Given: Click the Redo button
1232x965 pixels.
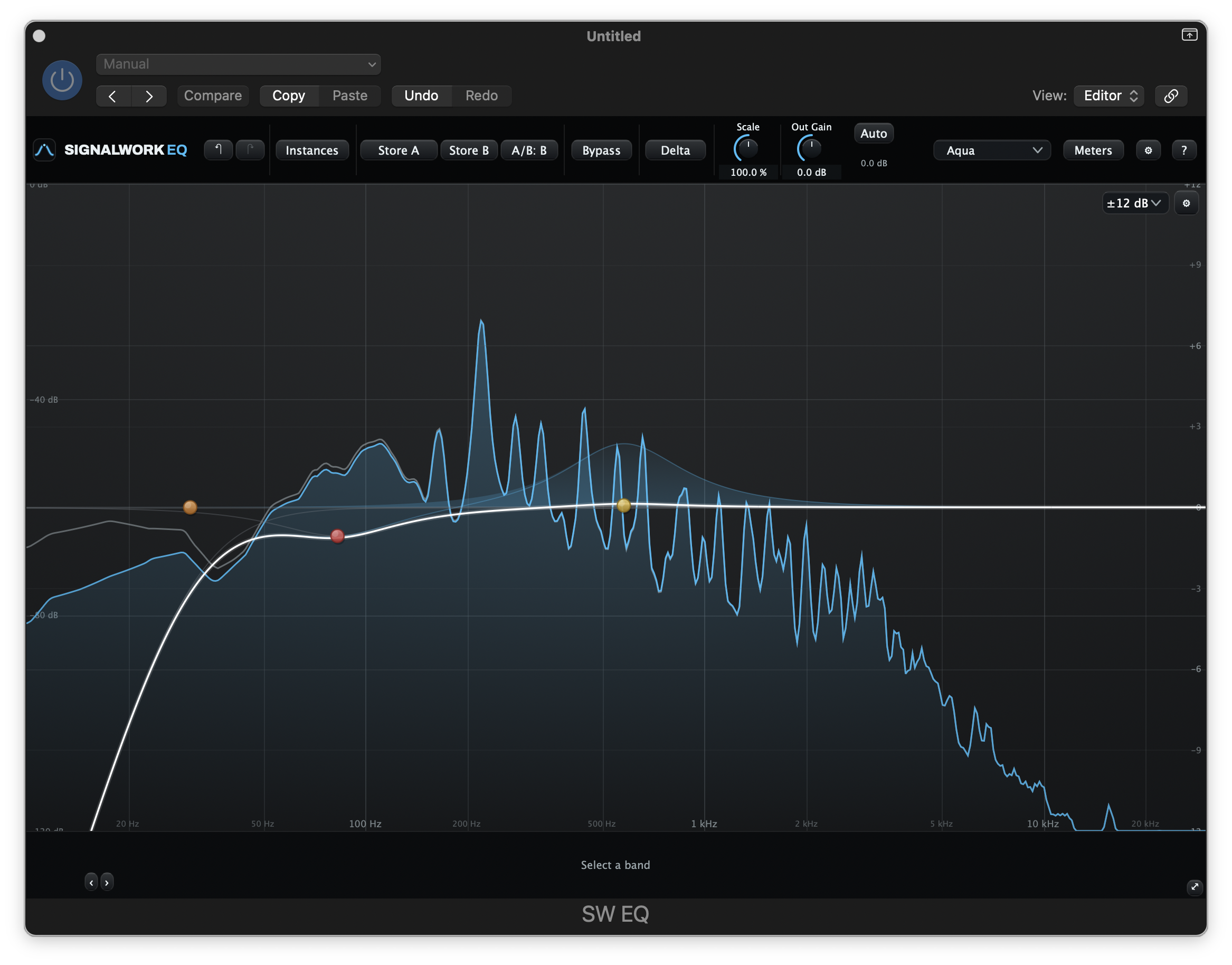Looking at the screenshot, I should (481, 96).
